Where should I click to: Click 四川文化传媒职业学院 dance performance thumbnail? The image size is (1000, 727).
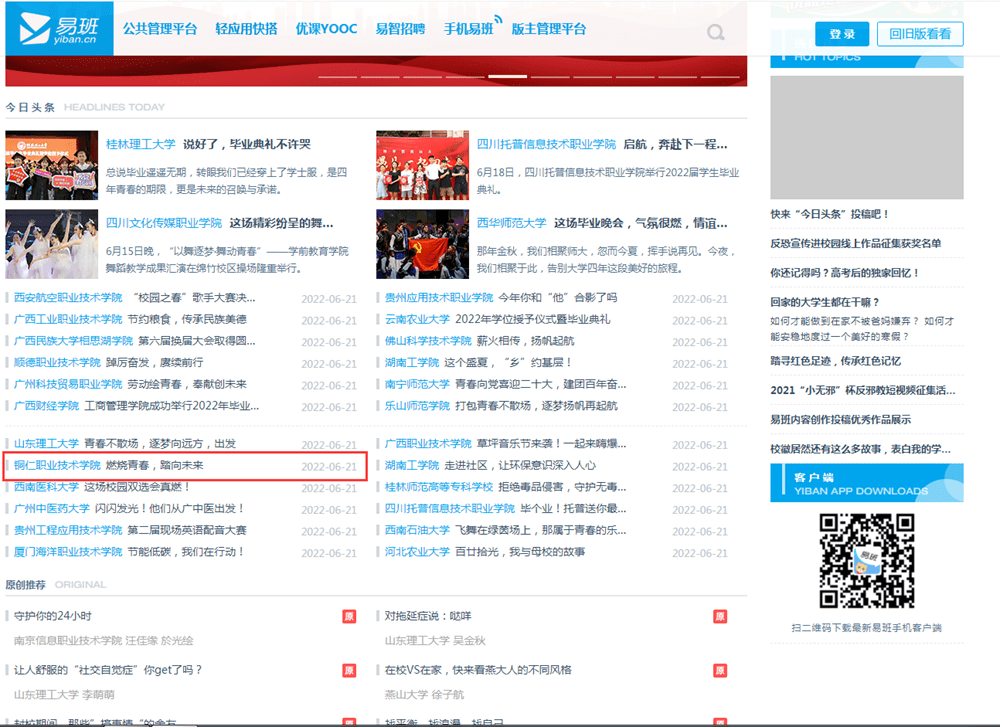coord(51,243)
